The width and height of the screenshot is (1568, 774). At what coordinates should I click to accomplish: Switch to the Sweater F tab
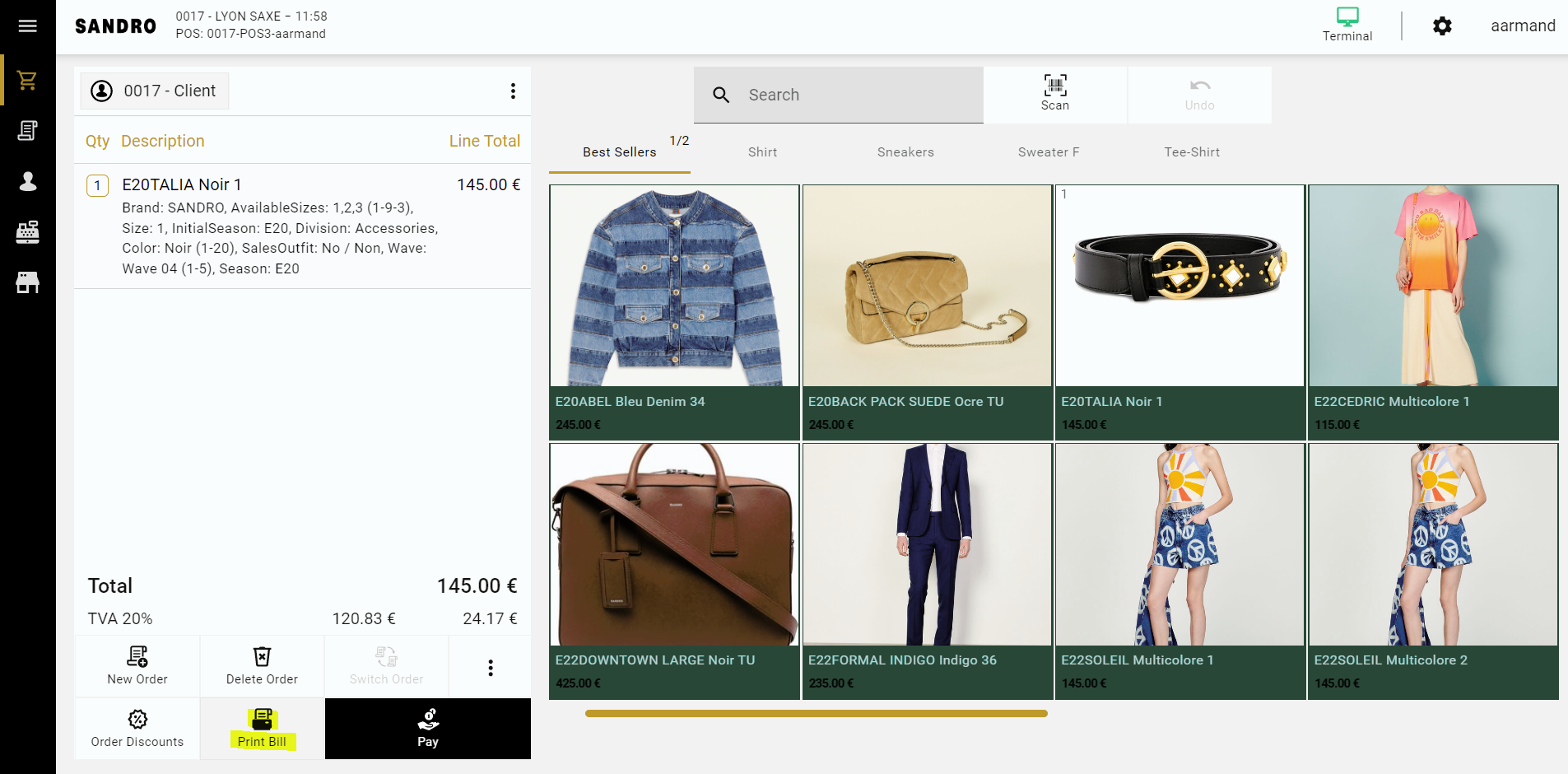click(x=1049, y=152)
